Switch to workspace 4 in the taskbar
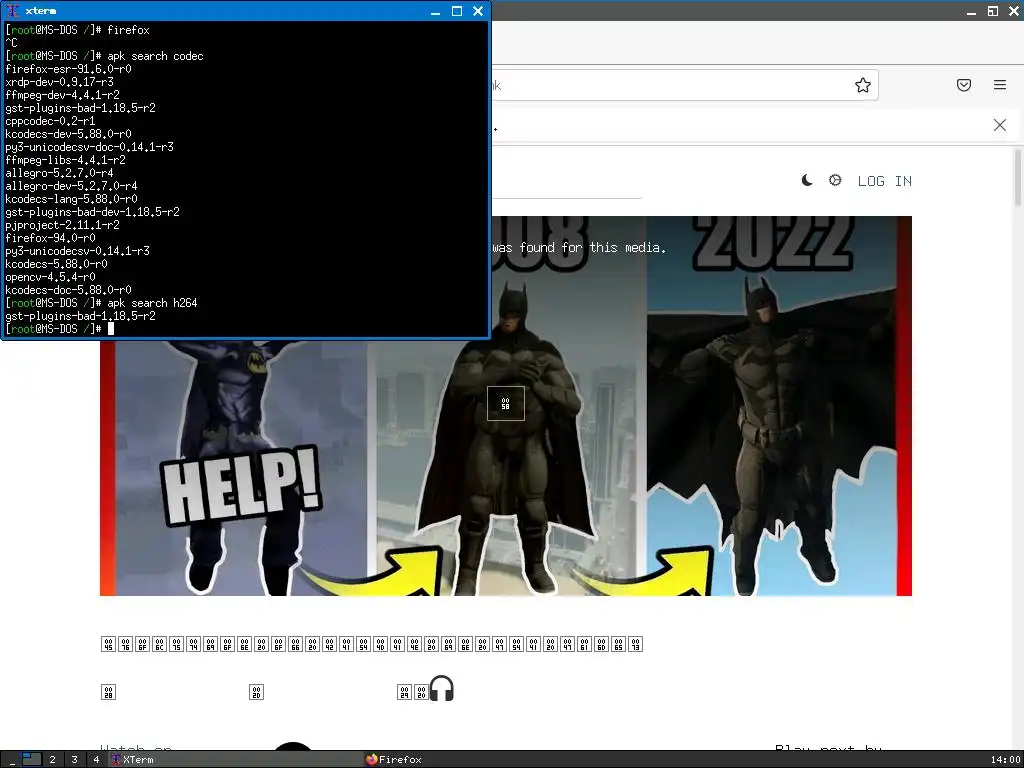1024x768 pixels. pyautogui.click(x=96, y=760)
